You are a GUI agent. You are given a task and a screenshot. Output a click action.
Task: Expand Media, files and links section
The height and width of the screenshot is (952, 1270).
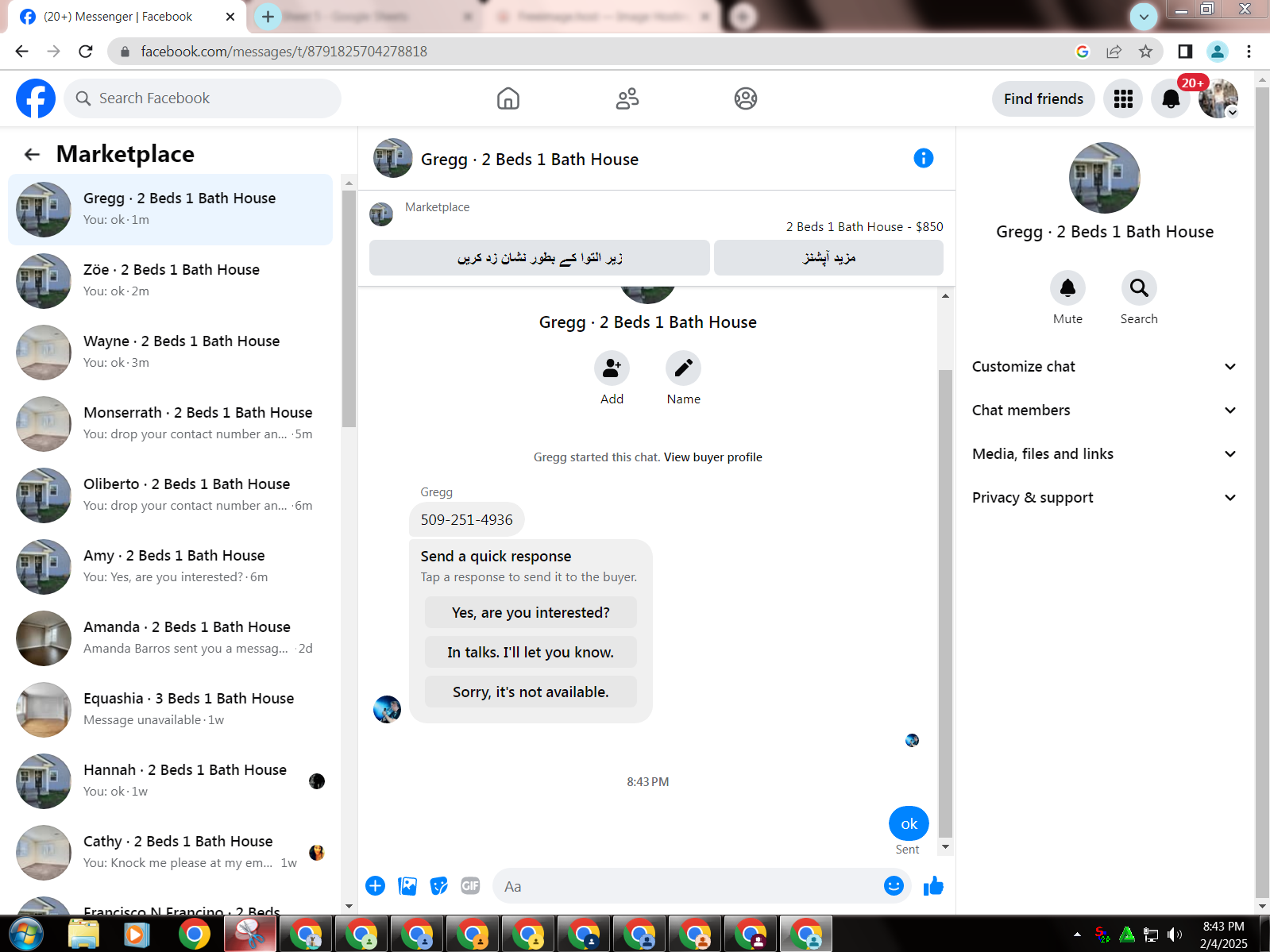coord(1104,454)
